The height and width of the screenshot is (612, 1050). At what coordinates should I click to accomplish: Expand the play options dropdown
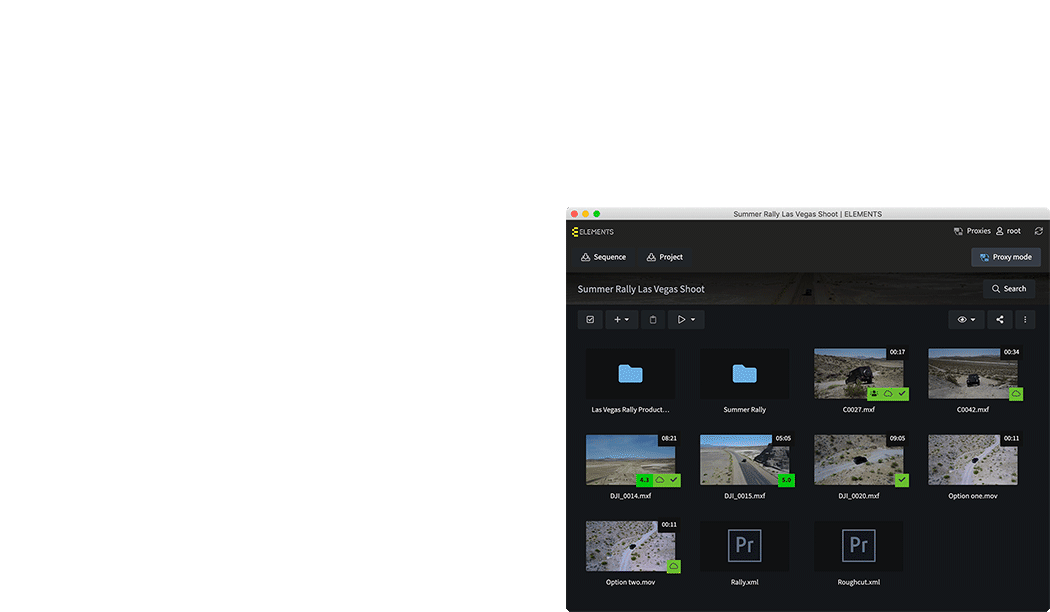(x=686, y=319)
